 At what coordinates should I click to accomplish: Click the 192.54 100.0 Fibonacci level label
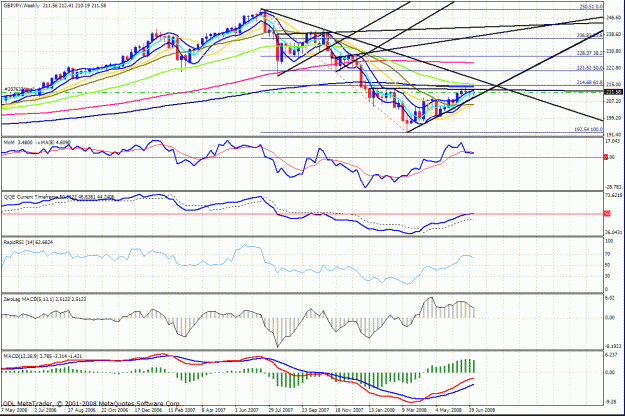pos(588,130)
